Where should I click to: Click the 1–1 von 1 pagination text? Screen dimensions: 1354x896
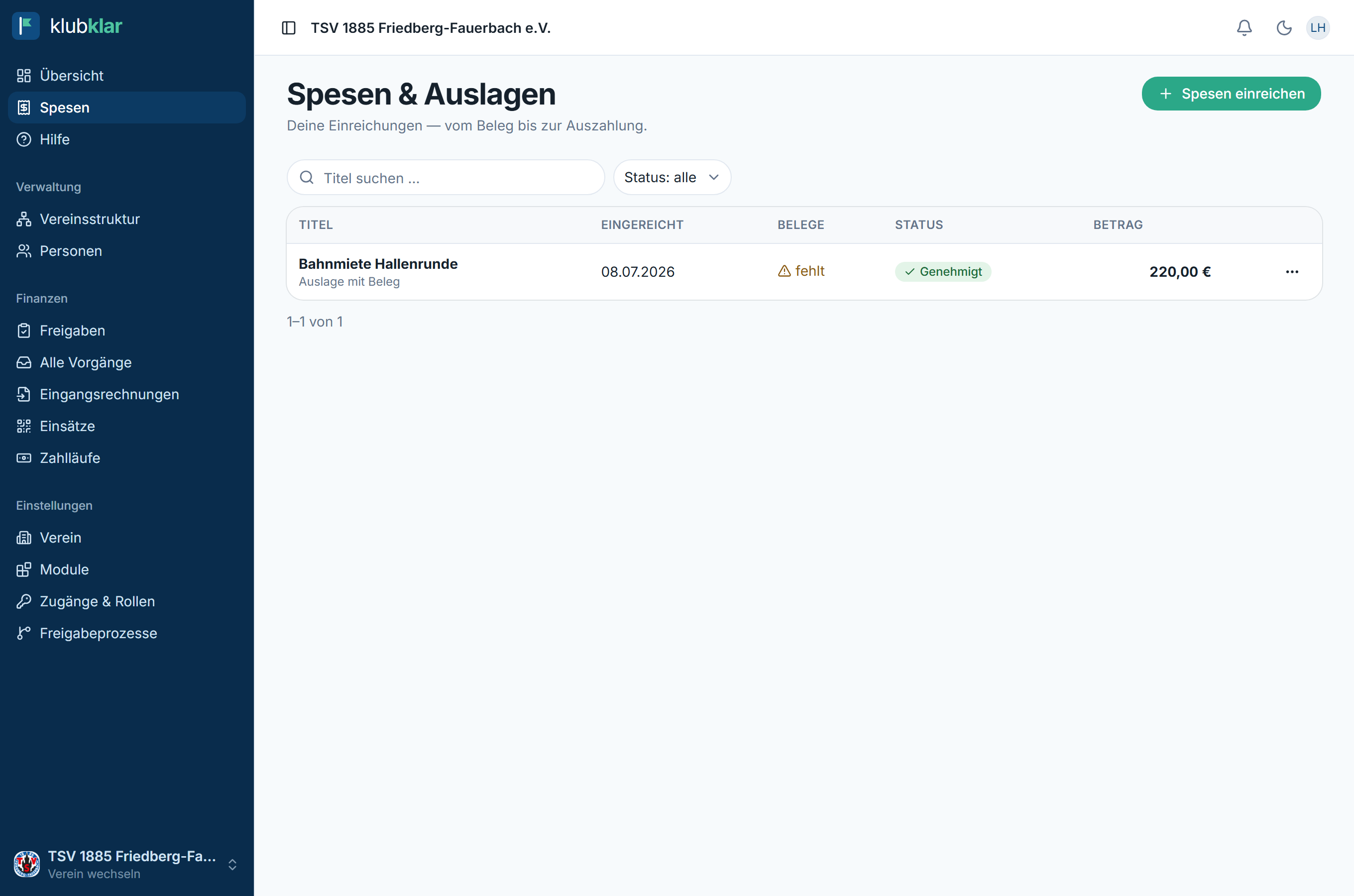tap(315, 322)
